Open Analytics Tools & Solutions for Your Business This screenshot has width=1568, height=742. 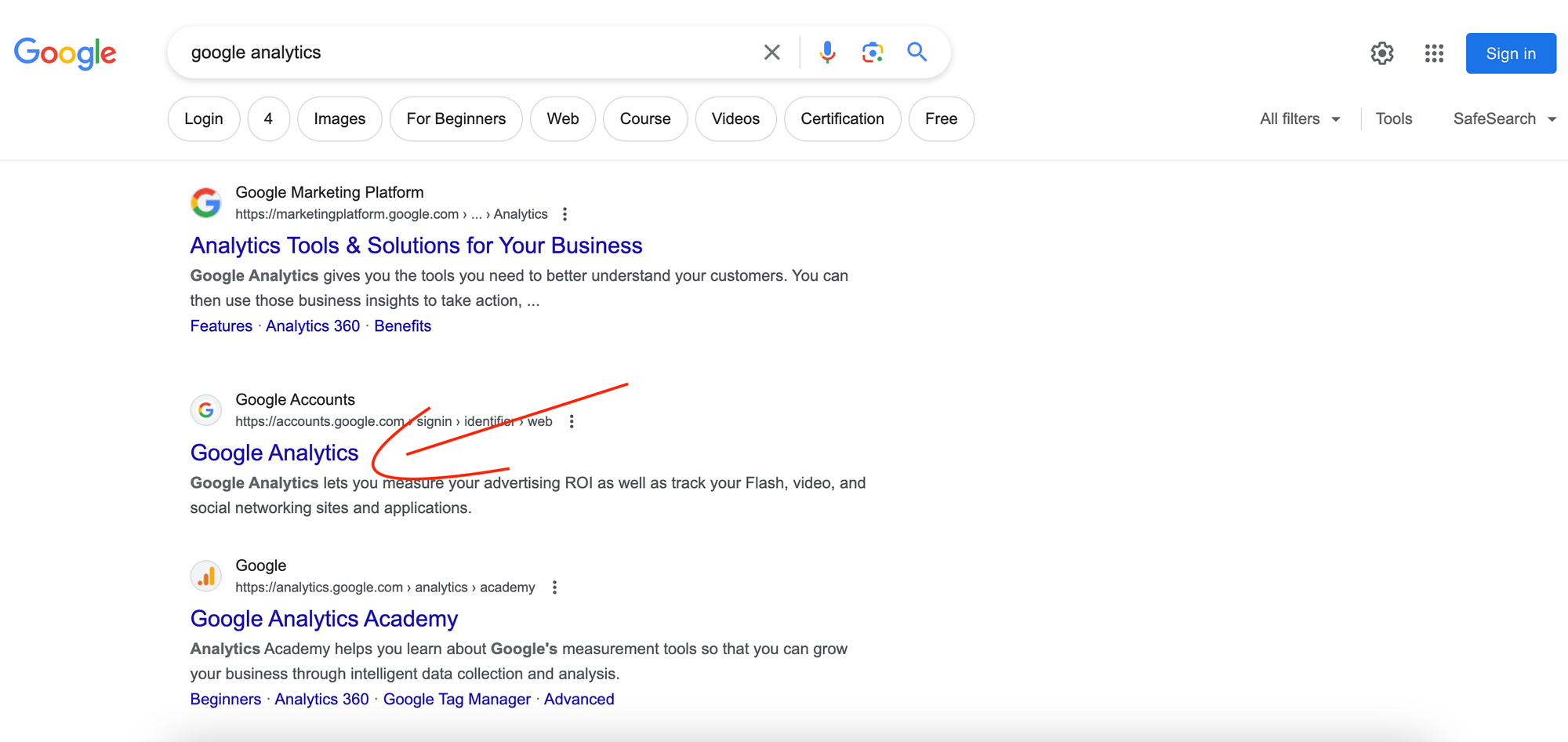416,246
